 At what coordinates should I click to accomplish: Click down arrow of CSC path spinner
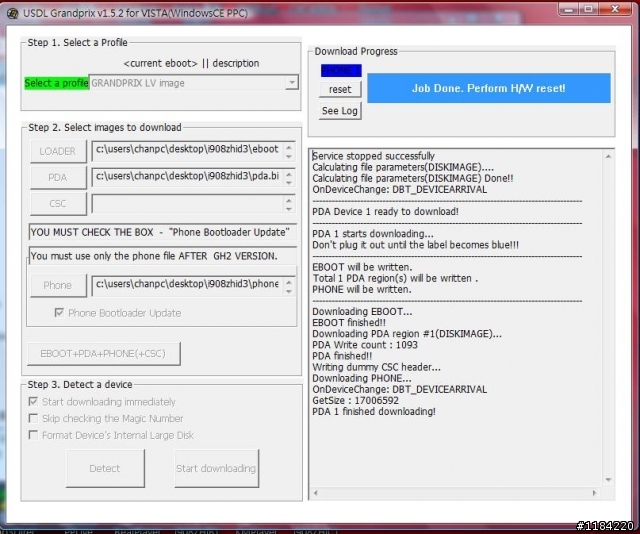289,209
